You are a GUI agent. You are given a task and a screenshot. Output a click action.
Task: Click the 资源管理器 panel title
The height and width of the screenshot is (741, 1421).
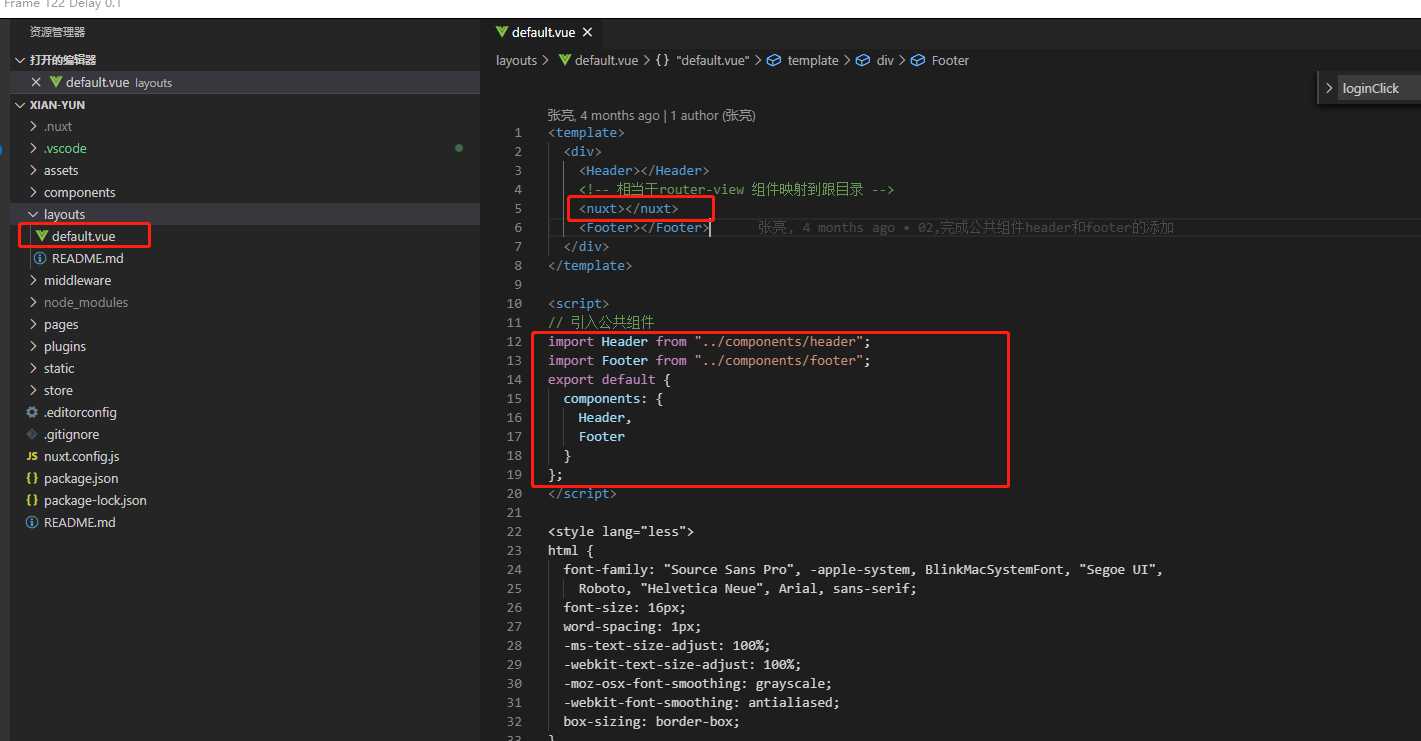click(57, 32)
